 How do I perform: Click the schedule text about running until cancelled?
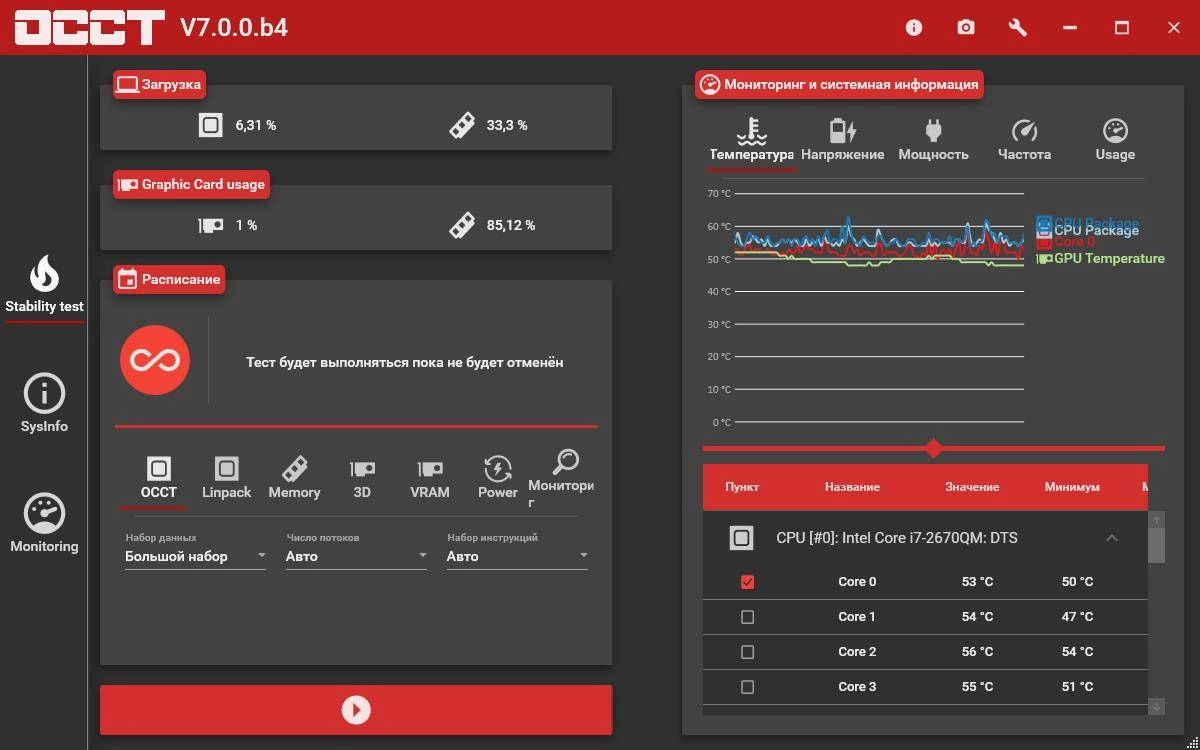coord(405,362)
